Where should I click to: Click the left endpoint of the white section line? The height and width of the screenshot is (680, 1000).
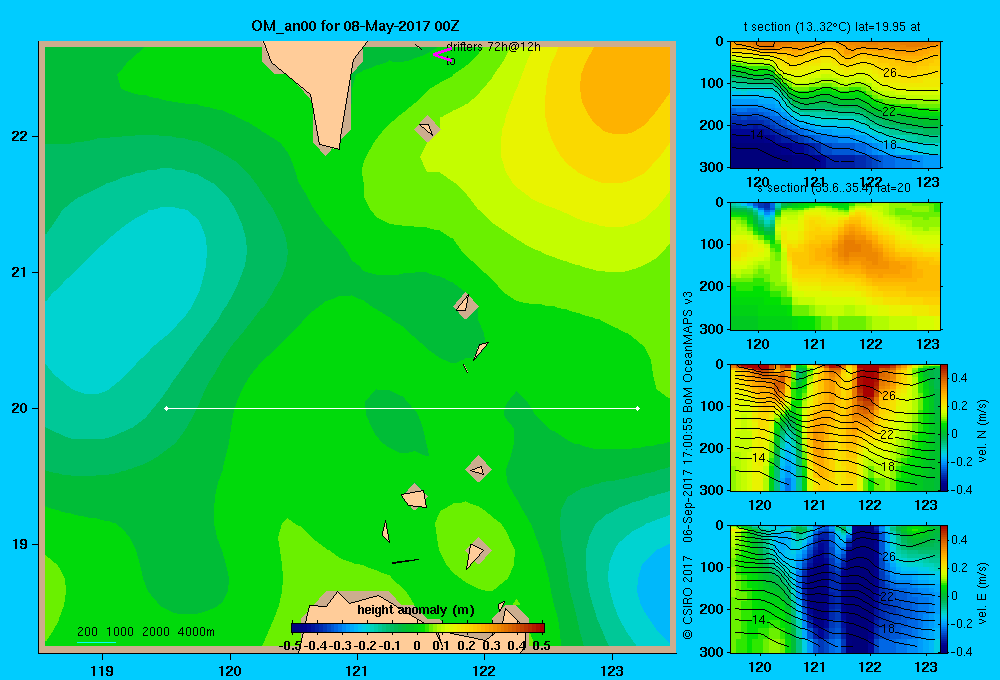(166, 408)
